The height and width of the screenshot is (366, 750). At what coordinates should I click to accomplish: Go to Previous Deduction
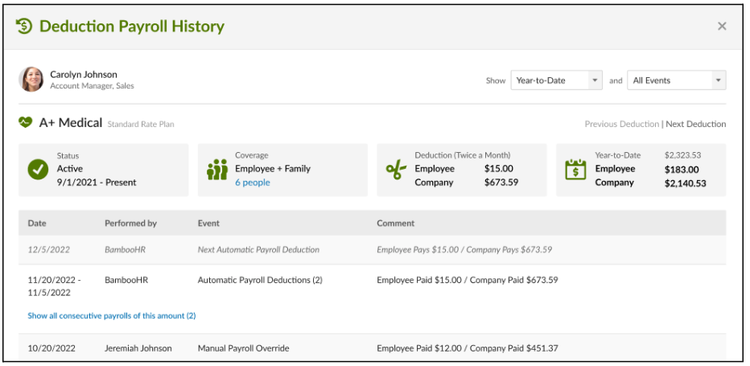[622, 124]
